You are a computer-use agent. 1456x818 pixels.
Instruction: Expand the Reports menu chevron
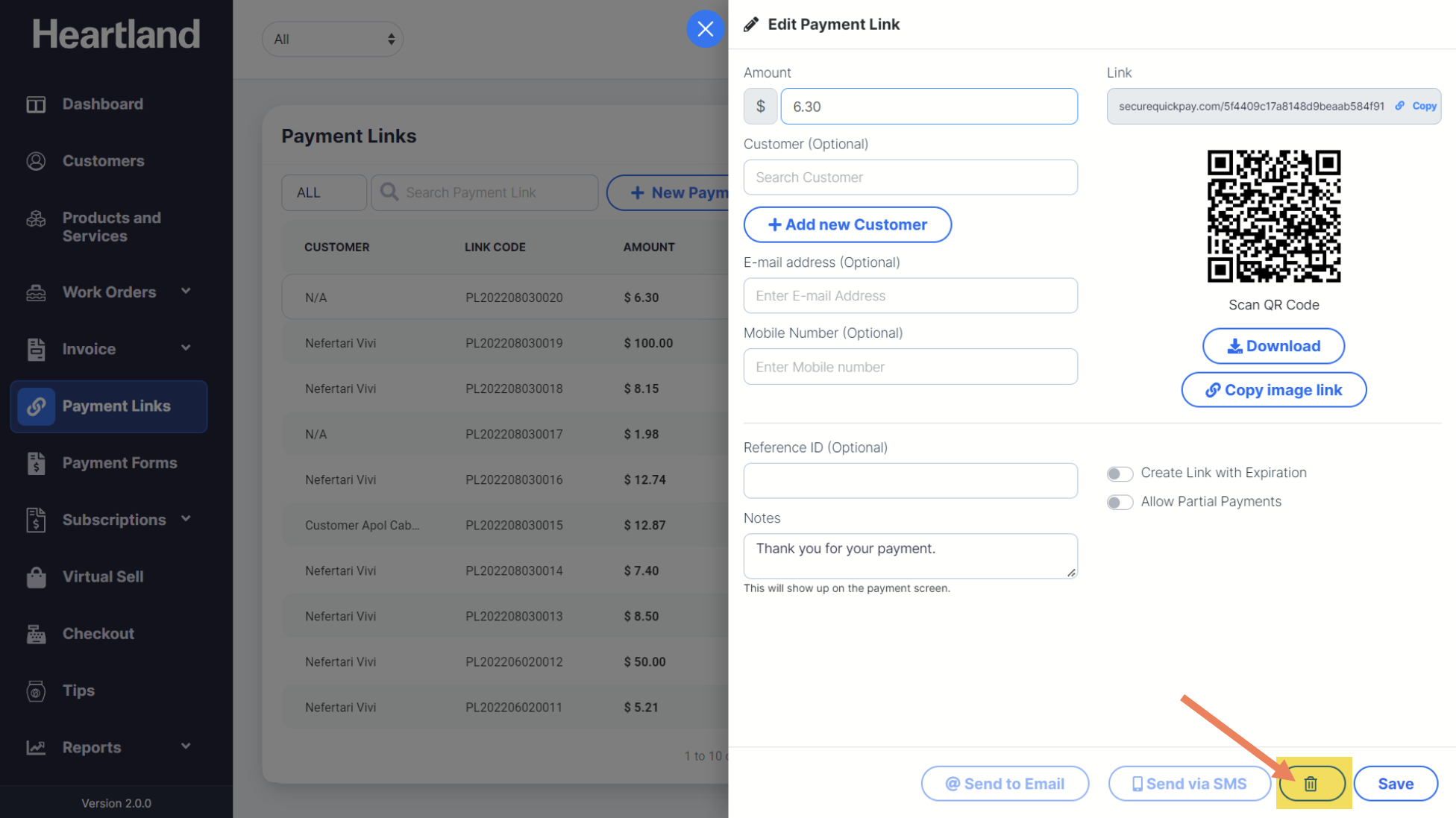tap(186, 746)
